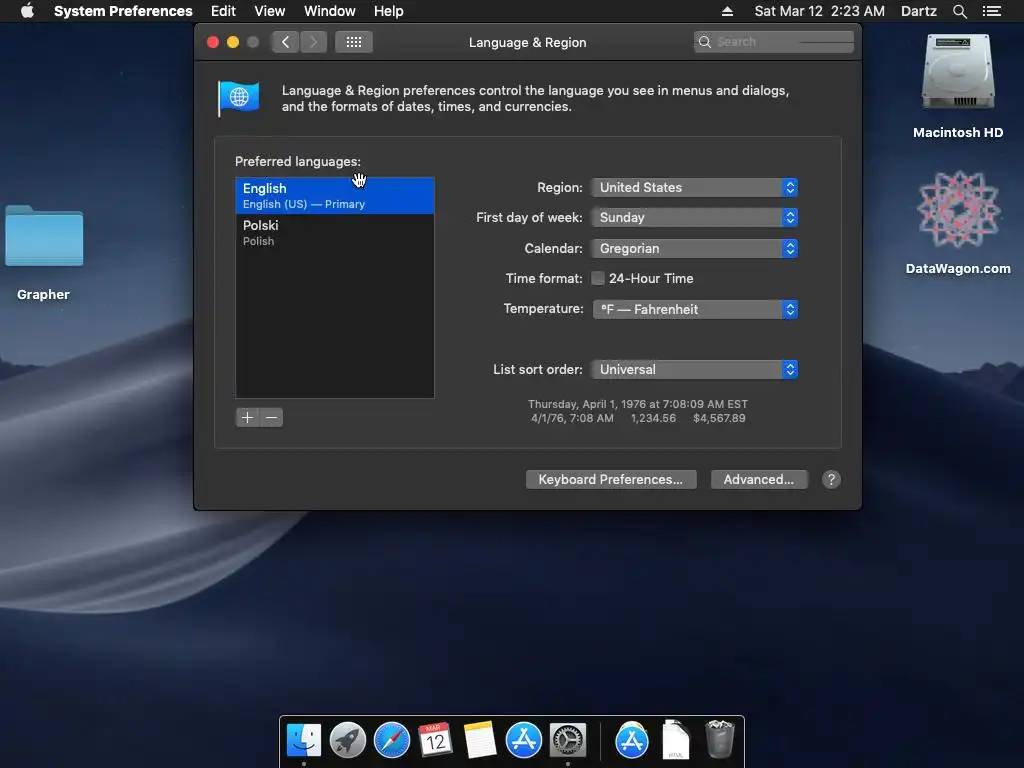The width and height of the screenshot is (1024, 768).
Task: Open App Store icon beside Notes
Action: tap(524, 740)
